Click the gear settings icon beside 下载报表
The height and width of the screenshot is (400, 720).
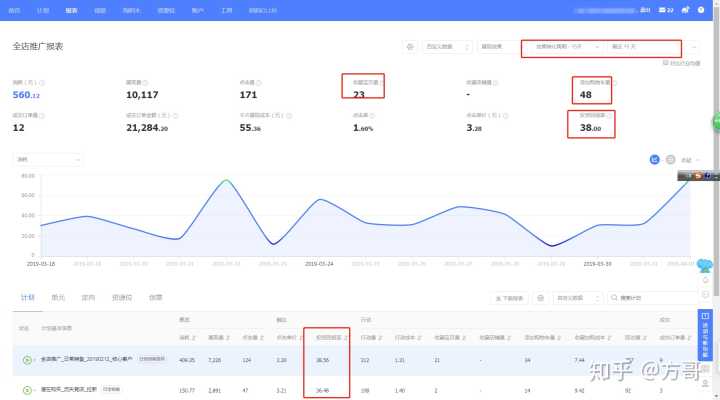pyautogui.click(x=541, y=298)
